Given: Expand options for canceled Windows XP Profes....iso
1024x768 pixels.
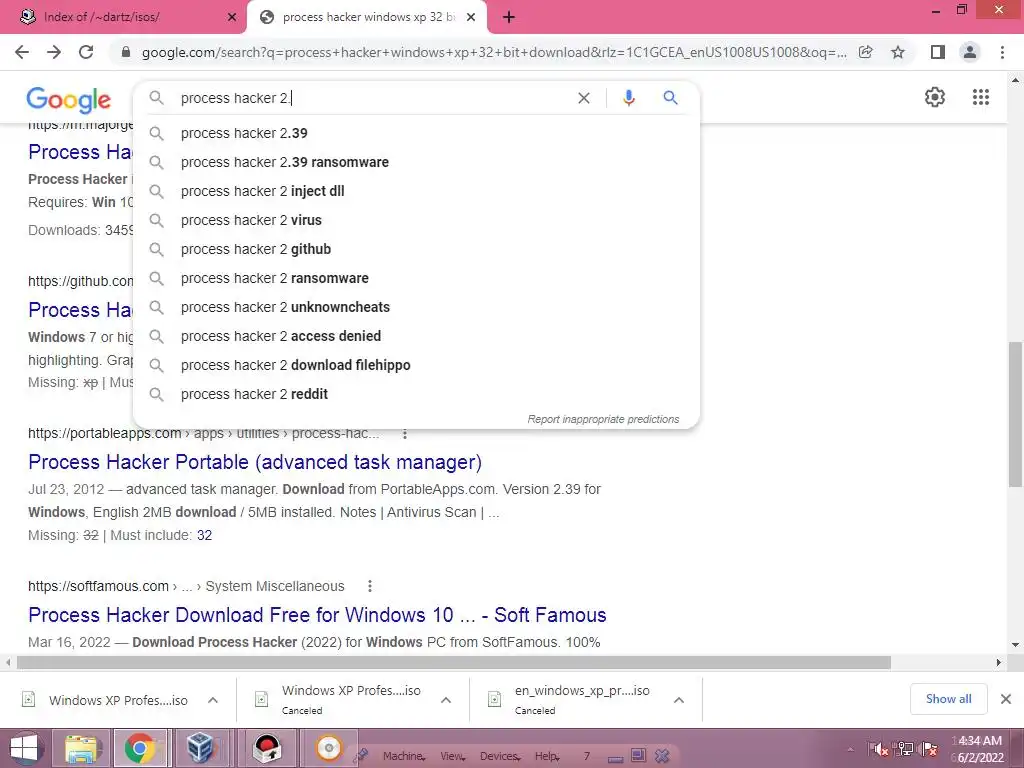Looking at the screenshot, I should point(446,700).
